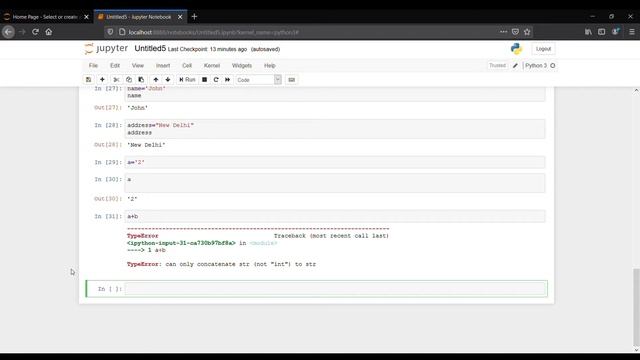This screenshot has height=360, width=640.
Task: Cut selected cells with scissors icon
Action: 116,80
